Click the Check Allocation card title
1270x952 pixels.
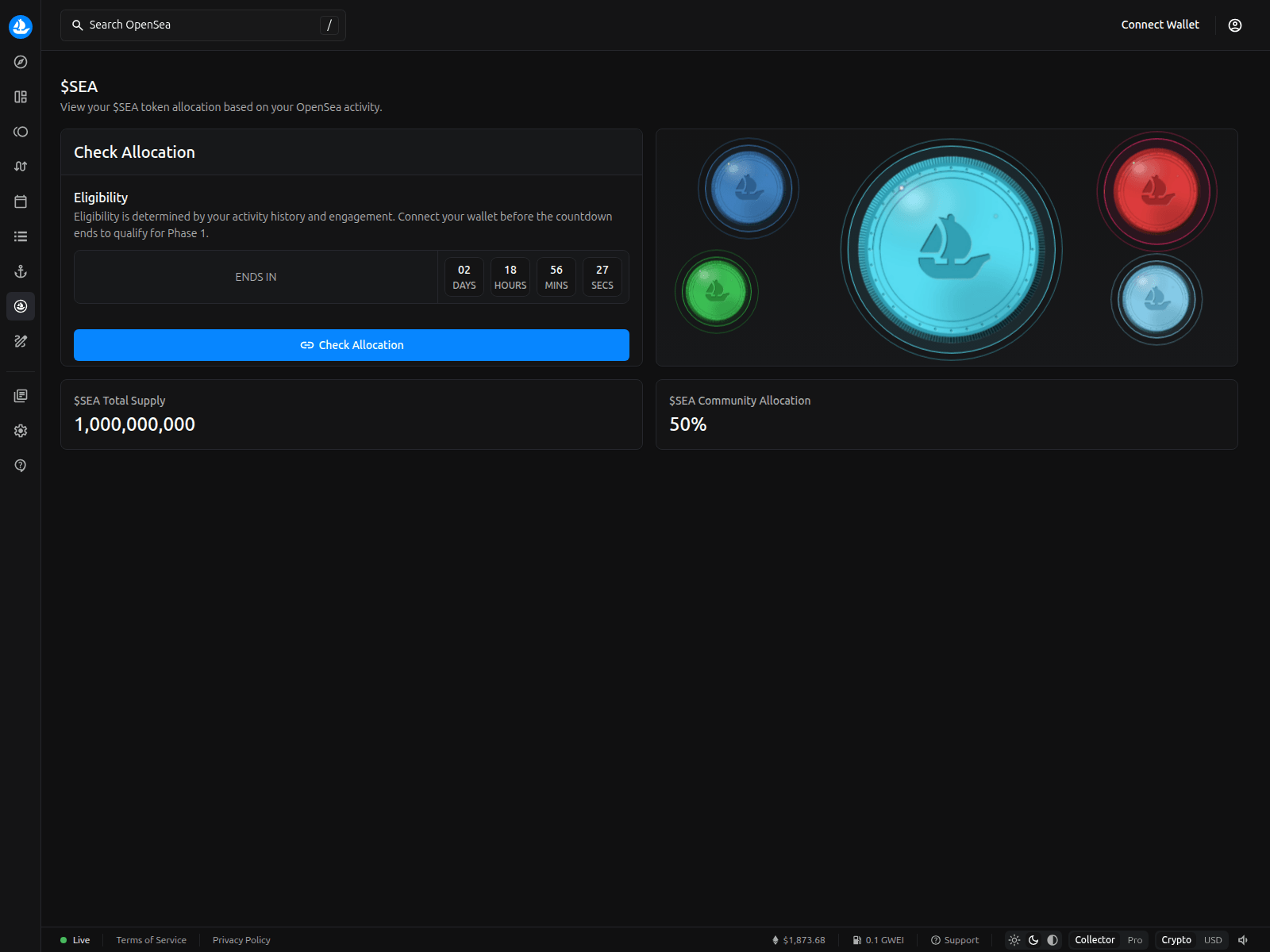coord(134,152)
